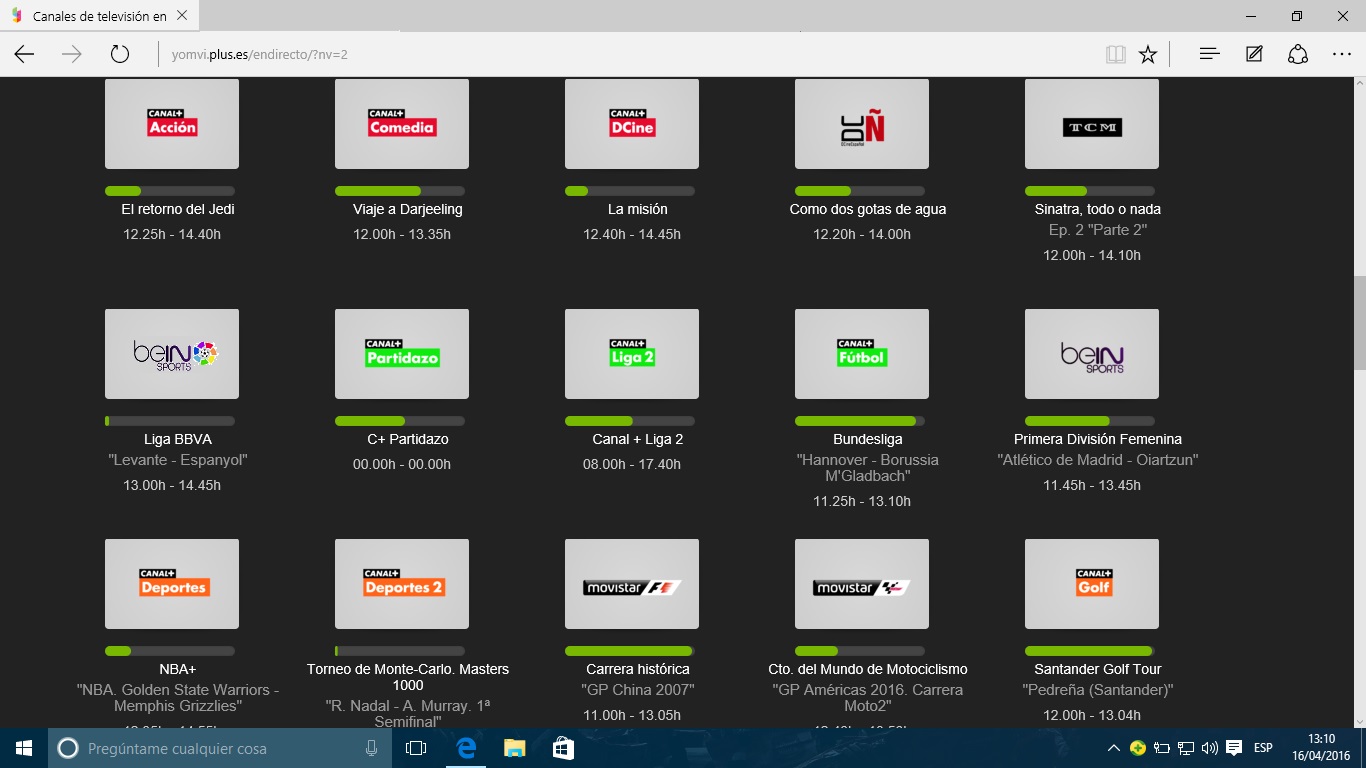This screenshot has width=1366, height=768.
Task: Click the Liga BBVA program title
Action: click(x=178, y=439)
